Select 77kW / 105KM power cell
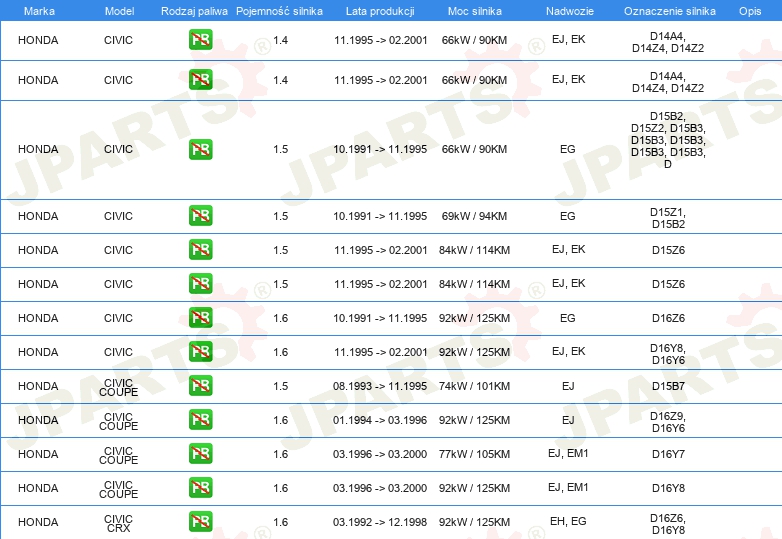The width and height of the screenshot is (782, 539). coord(474,454)
